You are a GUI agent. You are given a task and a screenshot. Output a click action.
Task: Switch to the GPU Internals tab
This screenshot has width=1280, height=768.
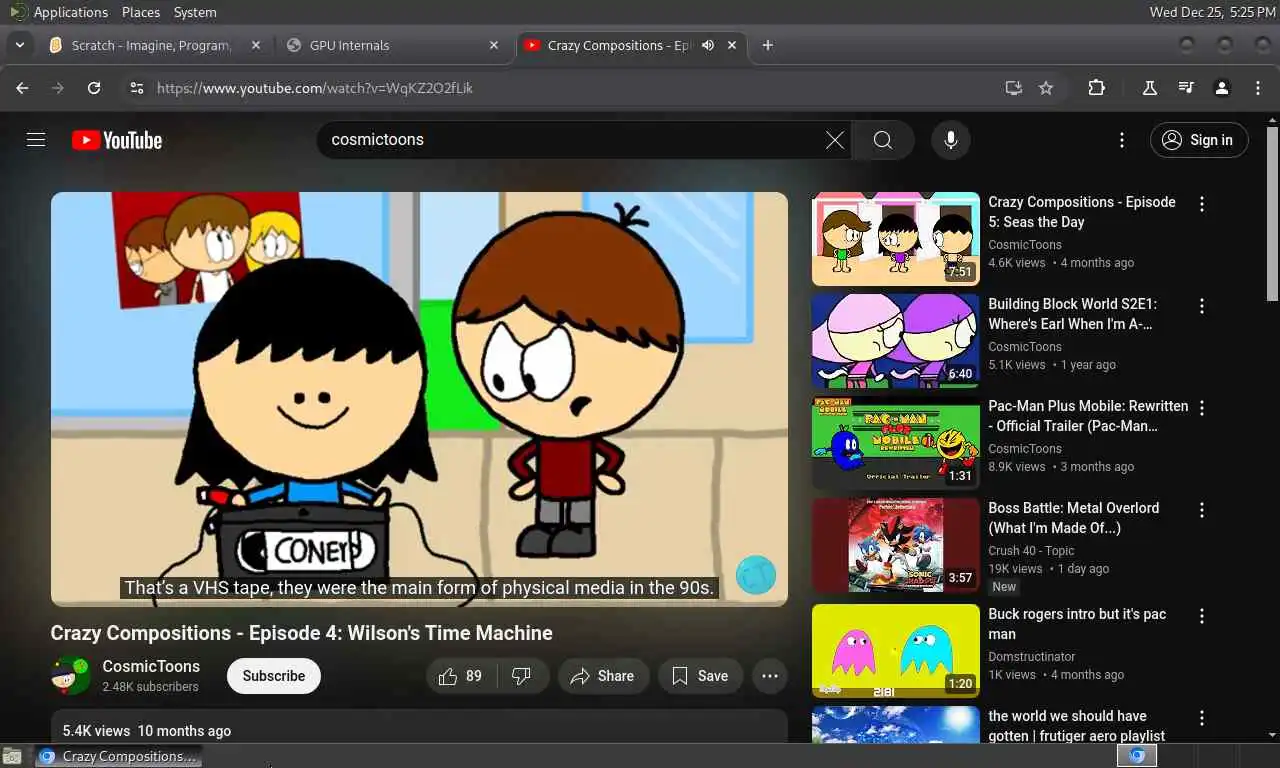(393, 45)
